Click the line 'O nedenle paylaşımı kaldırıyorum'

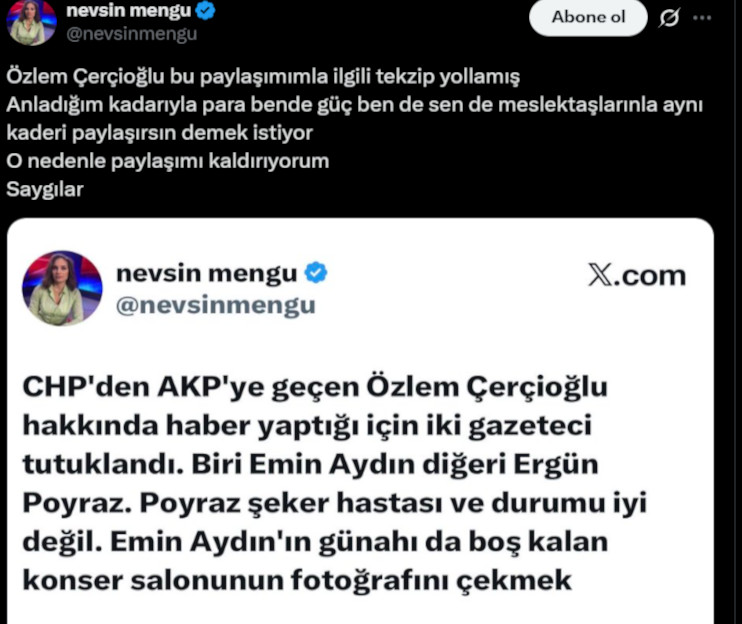(168, 160)
